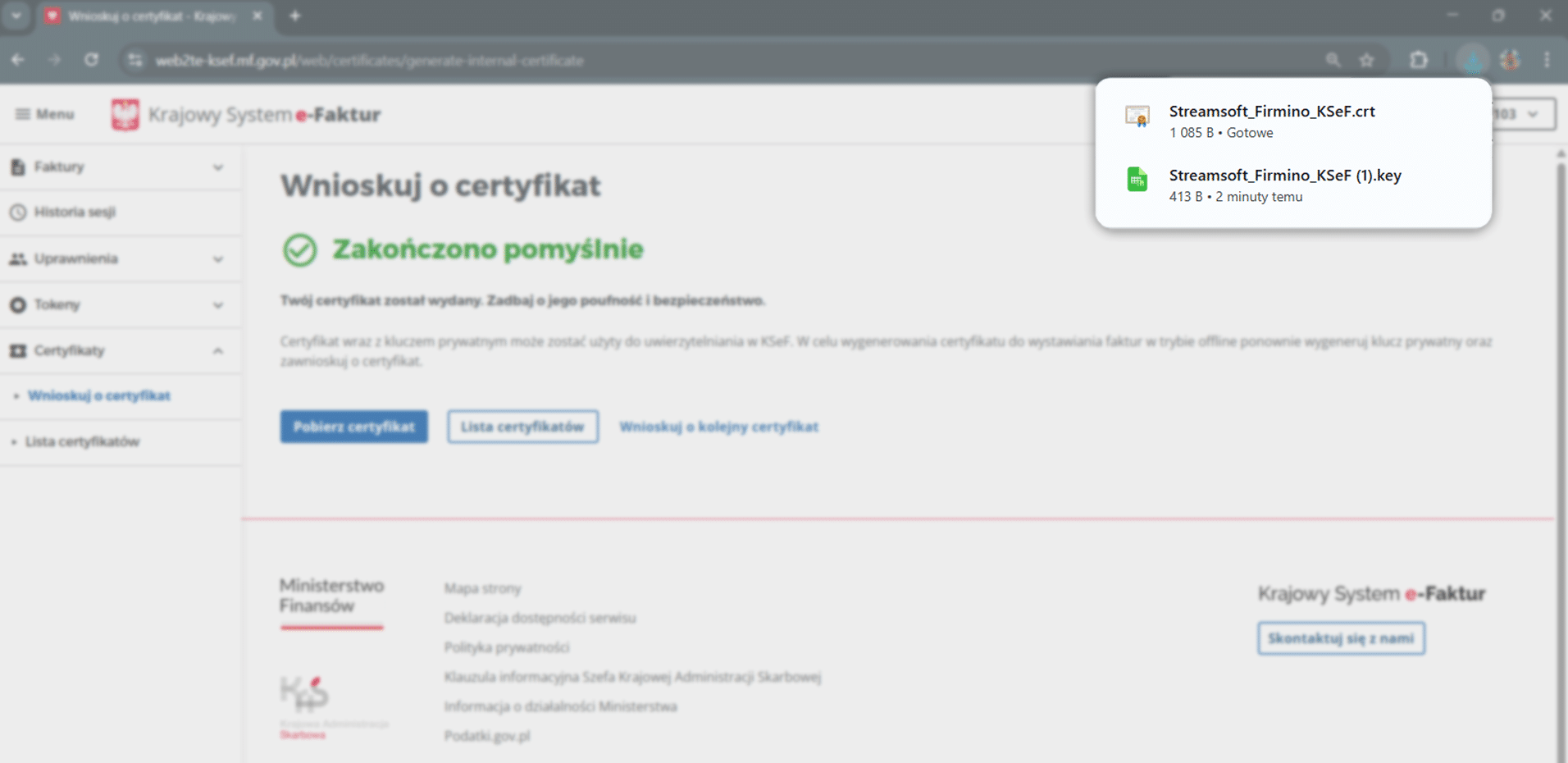The image size is (1568, 763).
Task: Open the Wnioskuj o kolejny certyfikat link
Action: 718,427
